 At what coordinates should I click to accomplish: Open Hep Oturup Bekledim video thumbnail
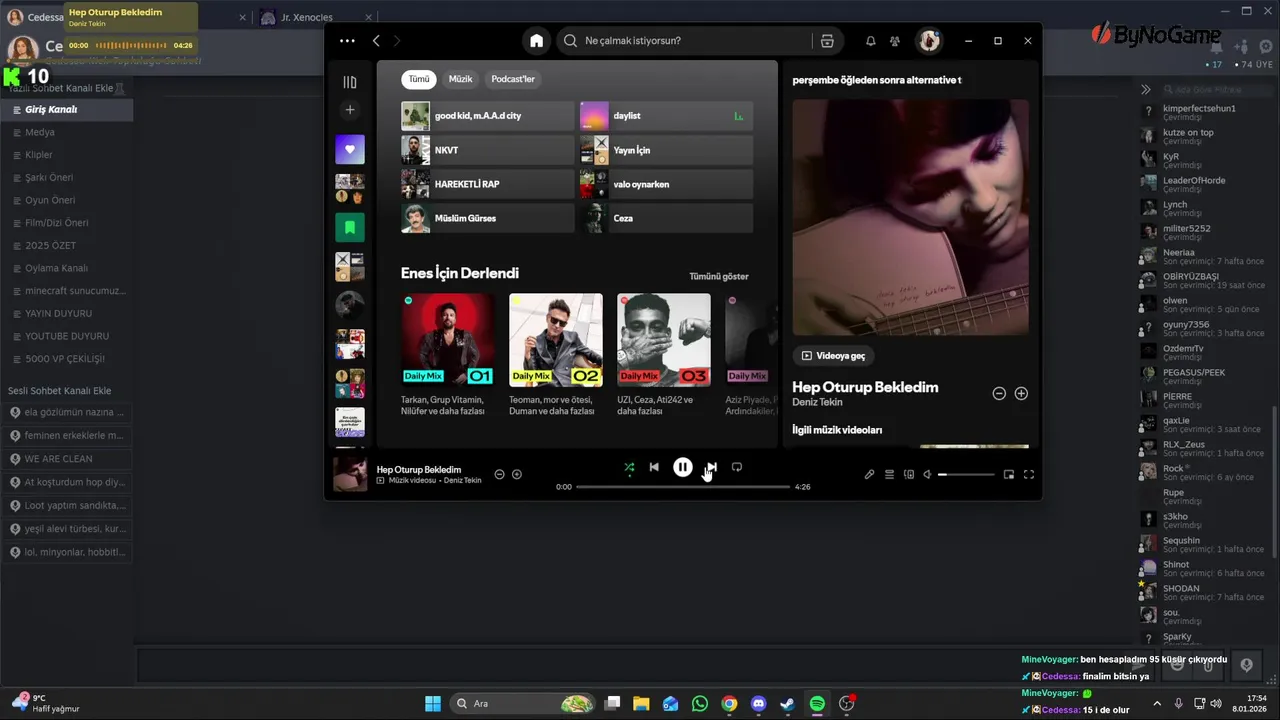tap(910, 217)
